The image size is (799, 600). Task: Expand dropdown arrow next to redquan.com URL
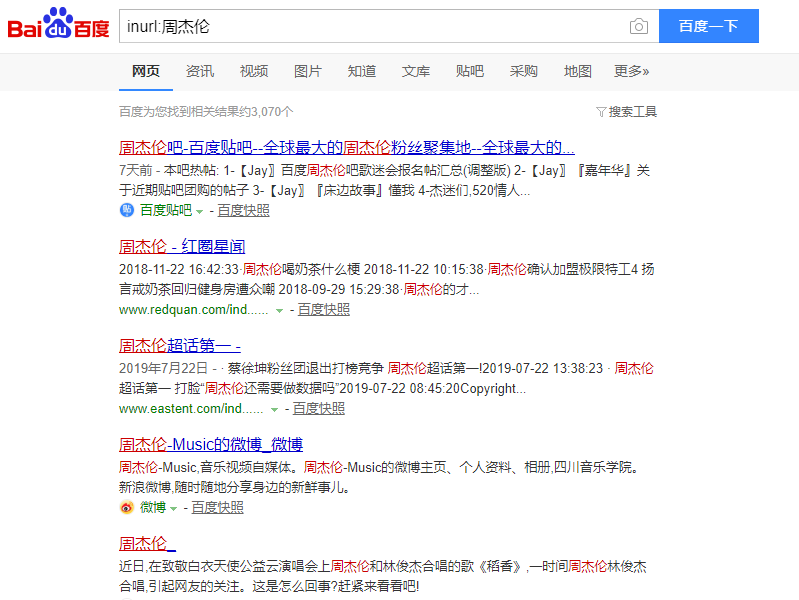[279, 310]
